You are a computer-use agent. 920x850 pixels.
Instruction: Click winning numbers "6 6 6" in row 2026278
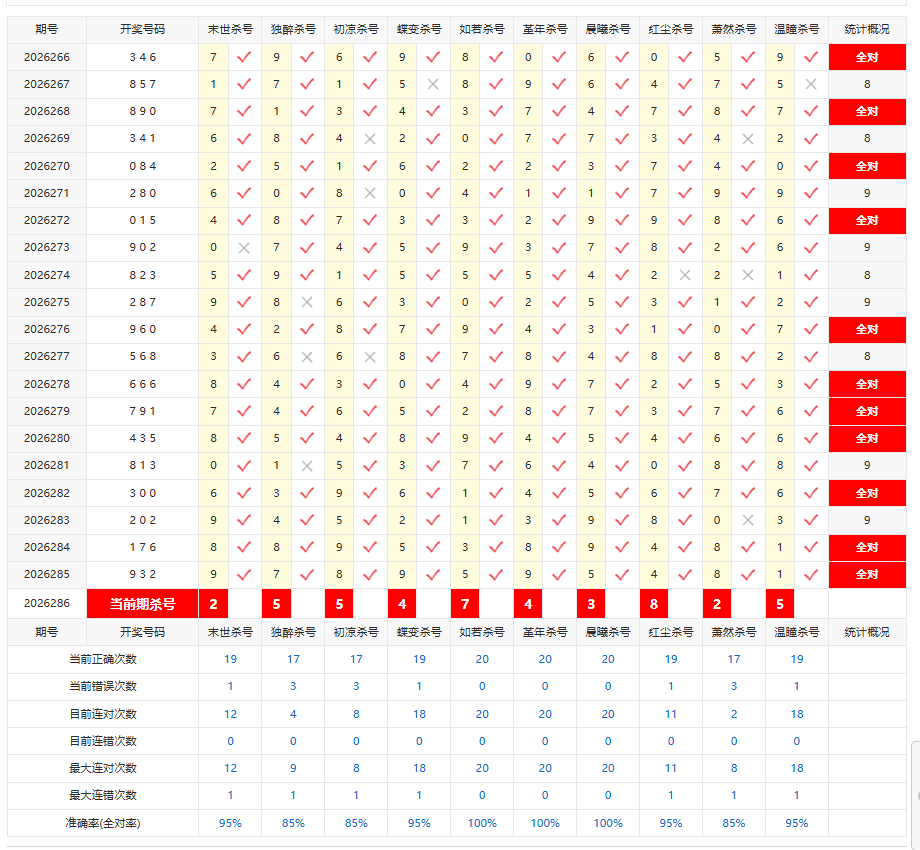(x=143, y=384)
